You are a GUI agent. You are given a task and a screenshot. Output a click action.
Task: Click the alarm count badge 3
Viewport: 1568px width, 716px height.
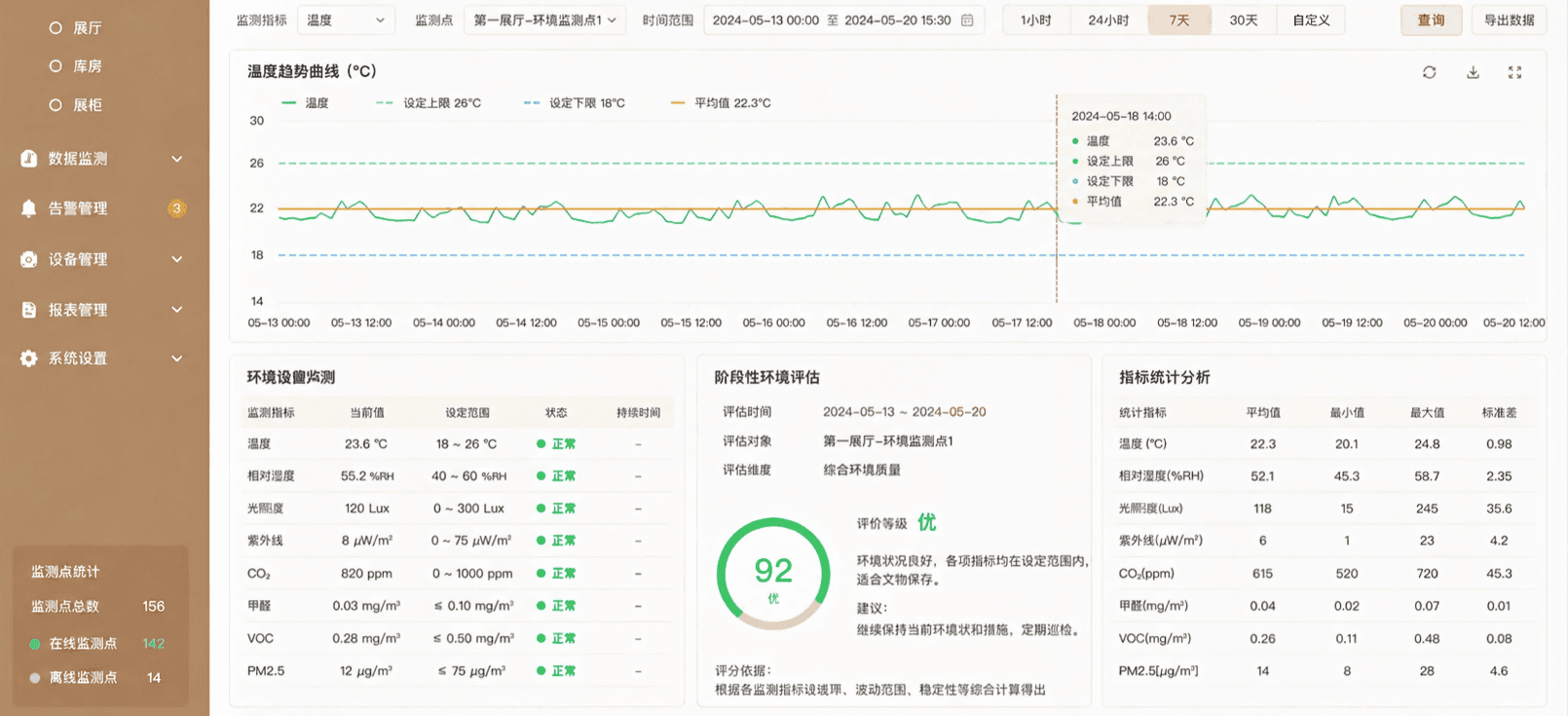click(176, 208)
